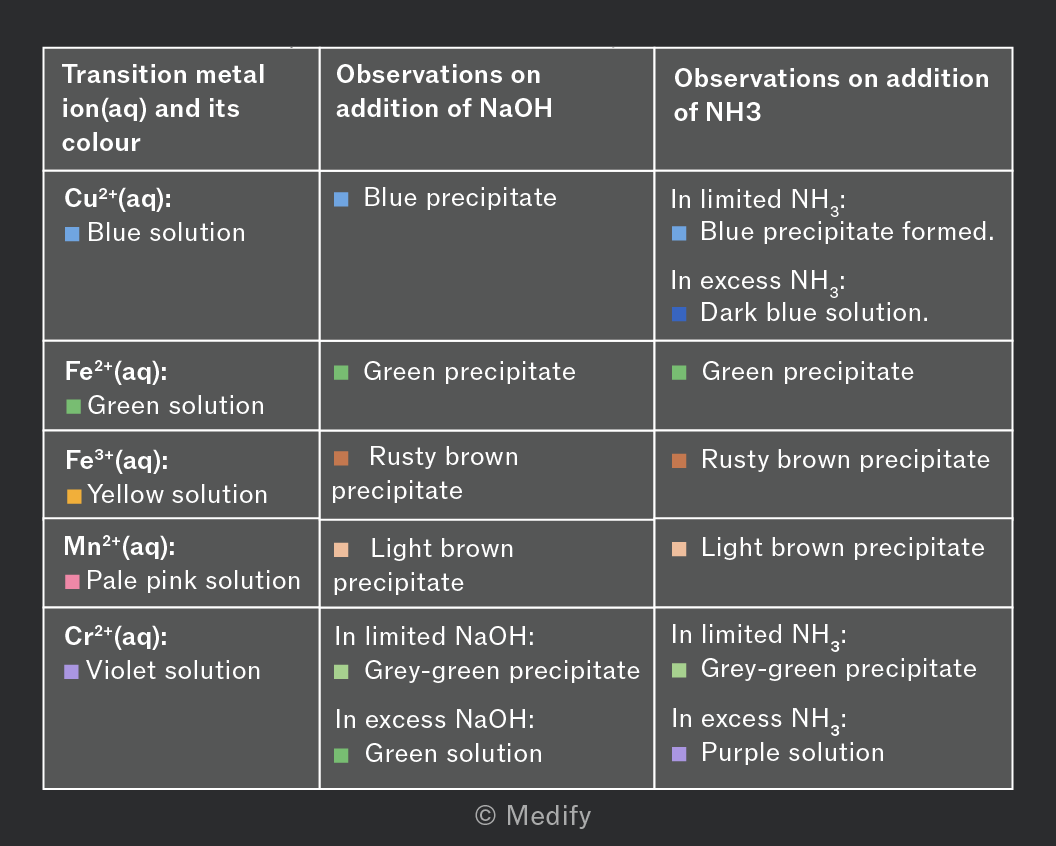Click the 'Transition metal ion(aq) and its colour' header
This screenshot has height=846, width=1056.
click(163, 108)
